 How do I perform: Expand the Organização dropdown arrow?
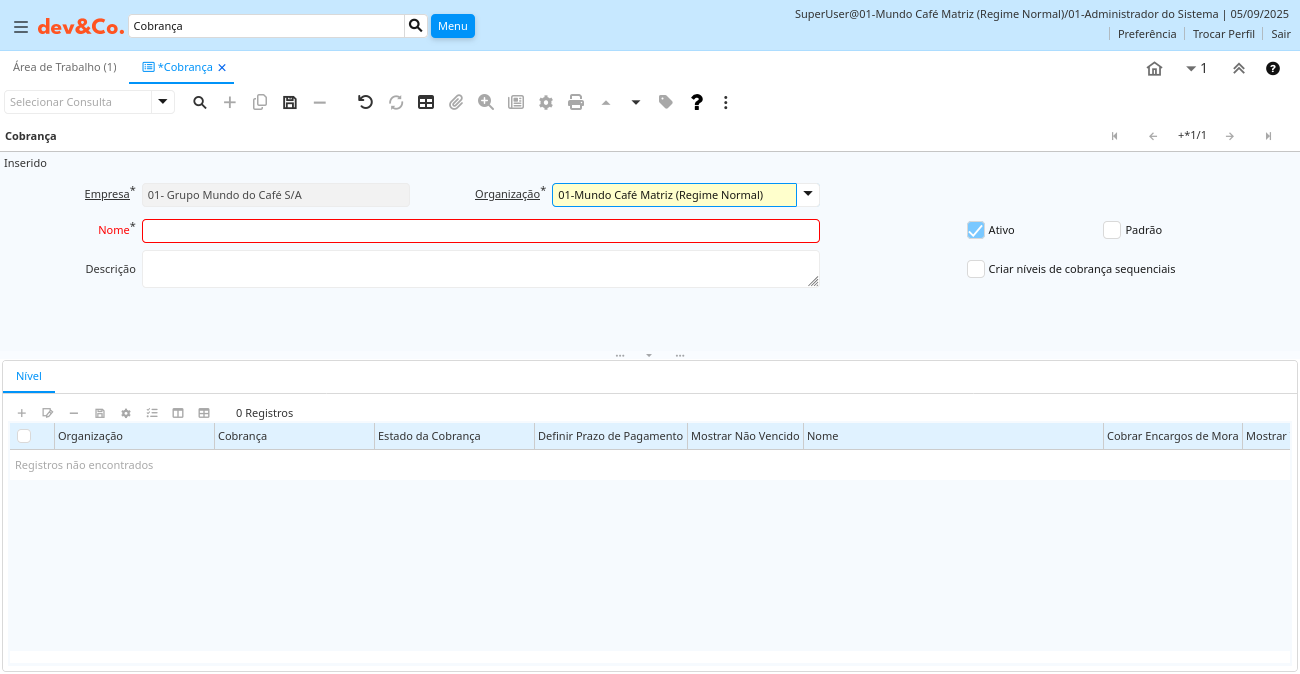tap(808, 194)
